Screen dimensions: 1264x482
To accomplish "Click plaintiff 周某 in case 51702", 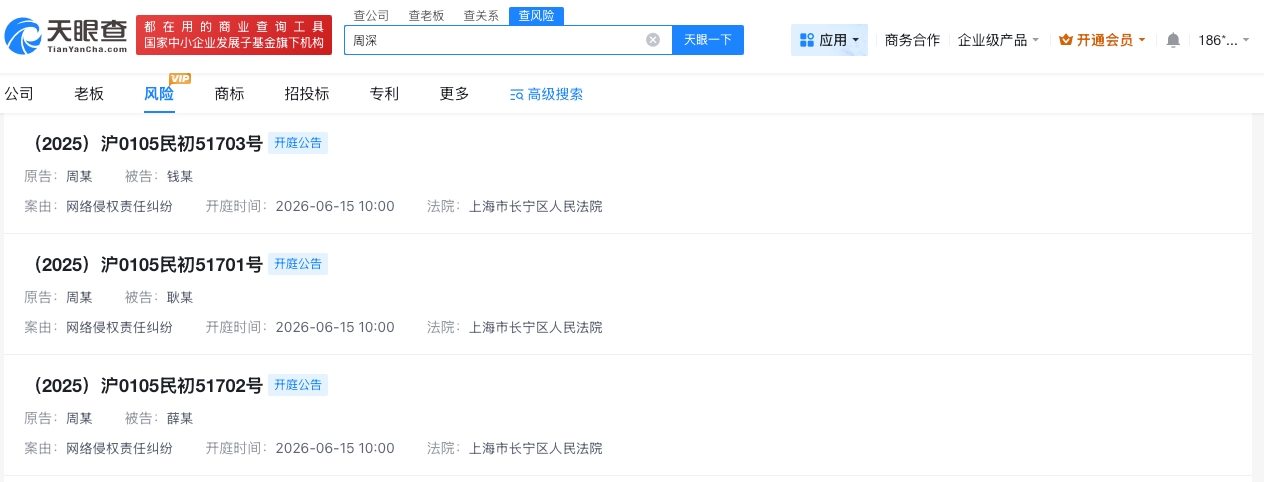I will coord(79,418).
